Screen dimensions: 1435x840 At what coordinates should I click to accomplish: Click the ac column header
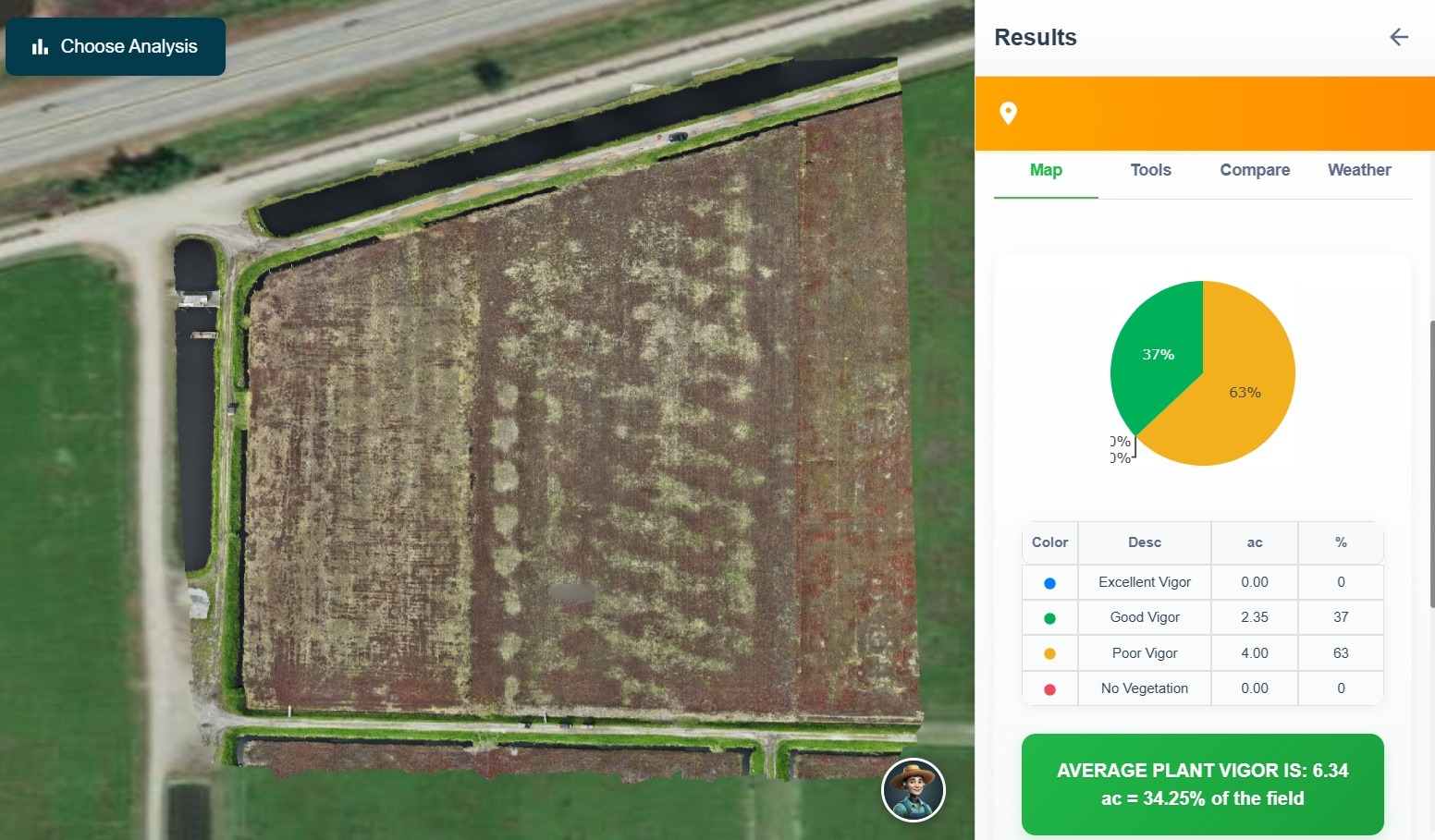[1254, 542]
